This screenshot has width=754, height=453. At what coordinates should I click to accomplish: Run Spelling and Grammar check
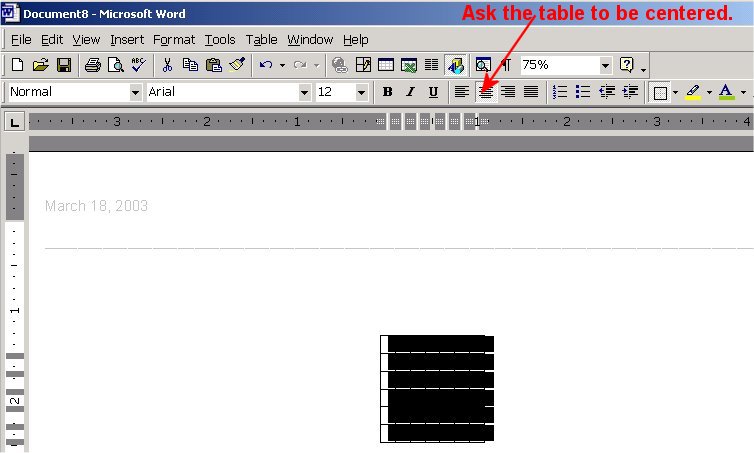pyautogui.click(x=138, y=65)
